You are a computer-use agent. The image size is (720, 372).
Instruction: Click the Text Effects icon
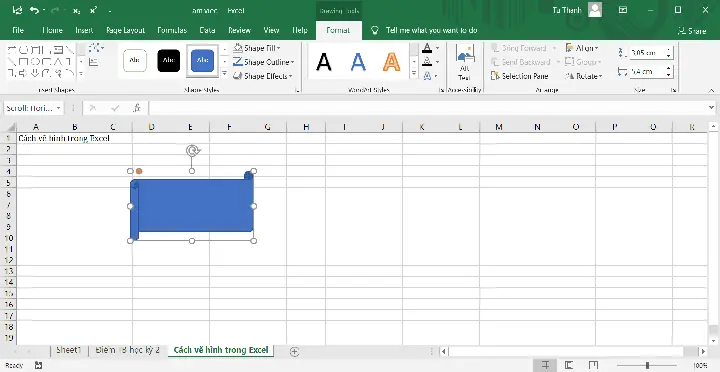[427, 76]
